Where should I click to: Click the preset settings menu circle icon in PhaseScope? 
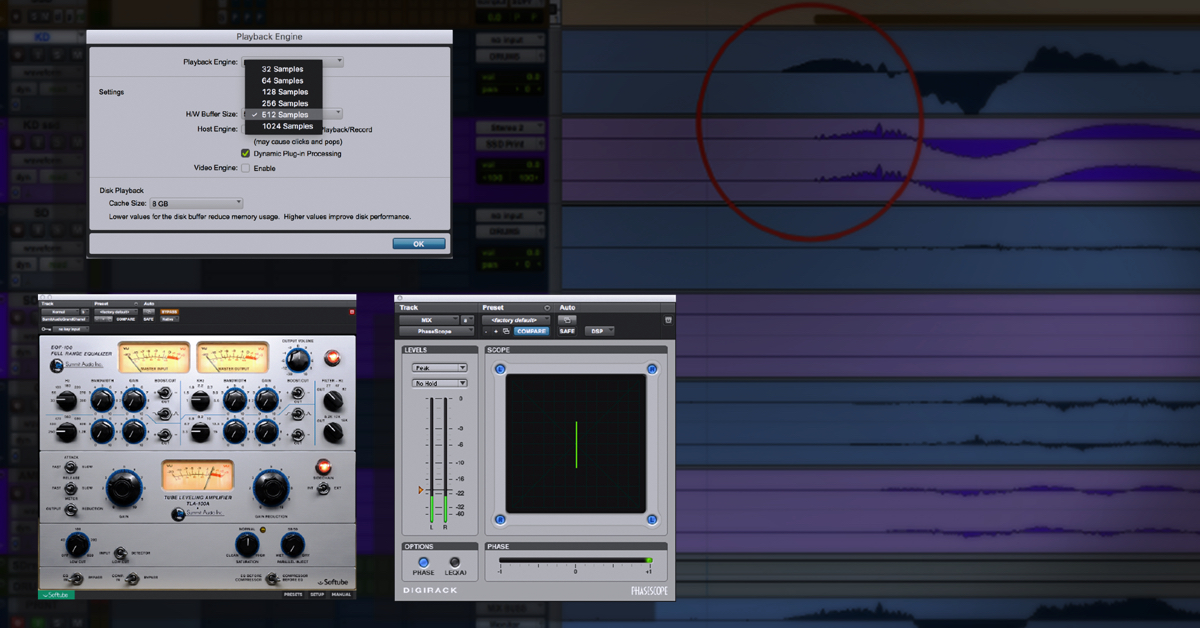coord(547,308)
